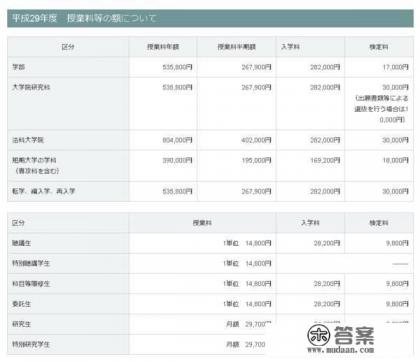
Task: Click the 17,000円 exam fee cell
Action: click(395, 67)
